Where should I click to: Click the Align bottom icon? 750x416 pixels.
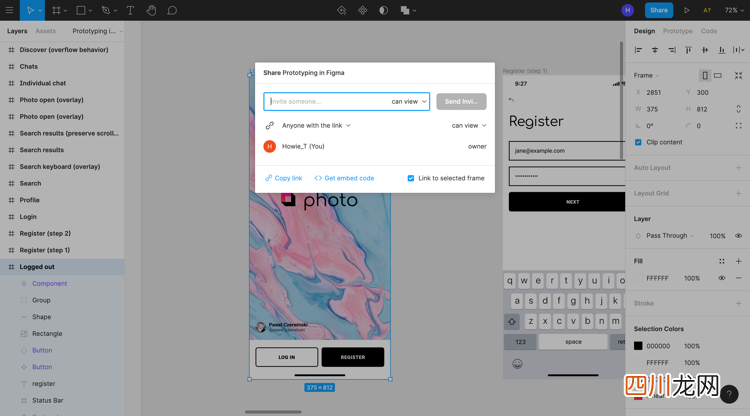click(x=722, y=50)
